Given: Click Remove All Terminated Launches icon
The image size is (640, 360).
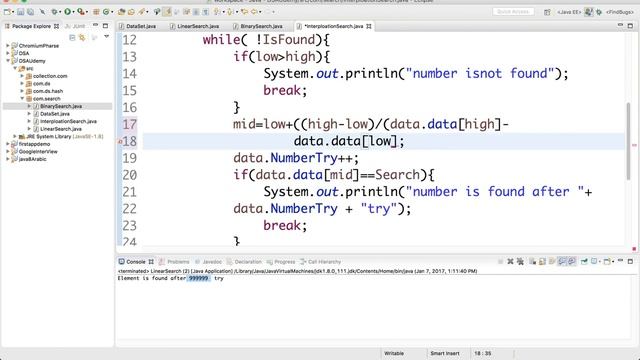Looking at the screenshot, I should (x=520, y=262).
